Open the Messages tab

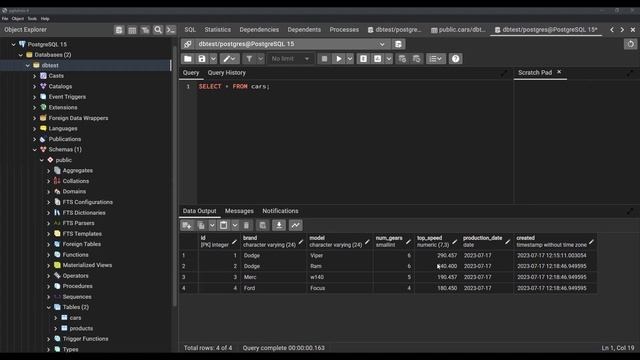point(239,211)
